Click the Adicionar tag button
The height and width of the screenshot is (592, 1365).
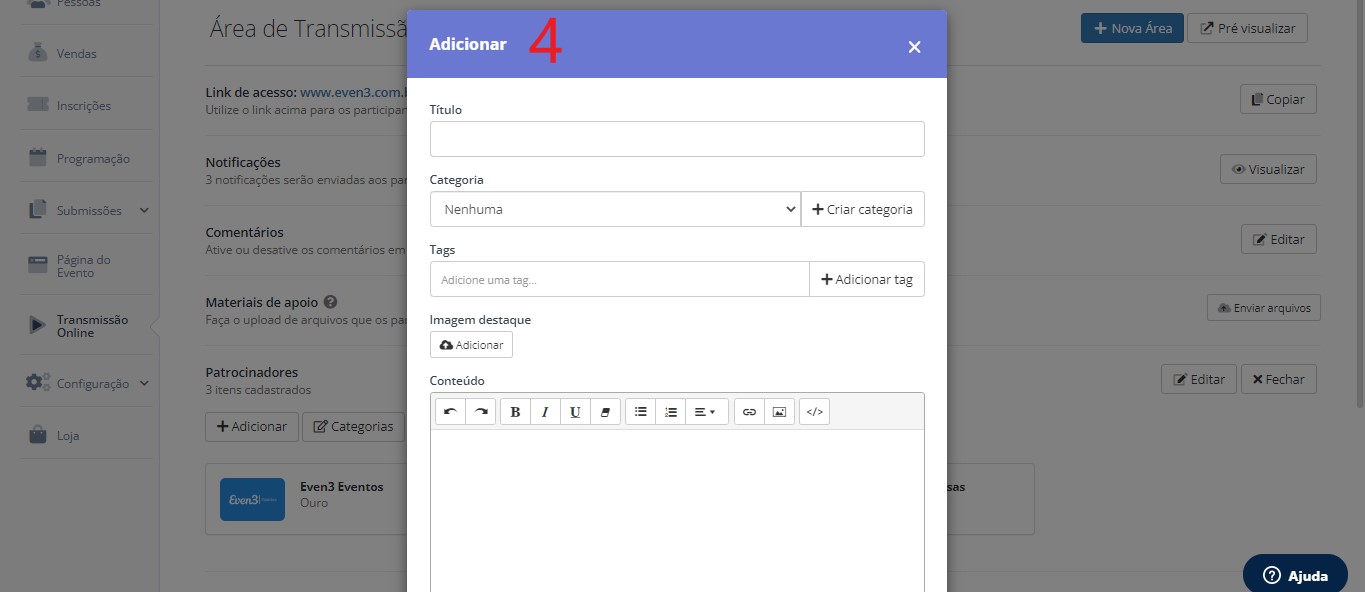tap(867, 279)
